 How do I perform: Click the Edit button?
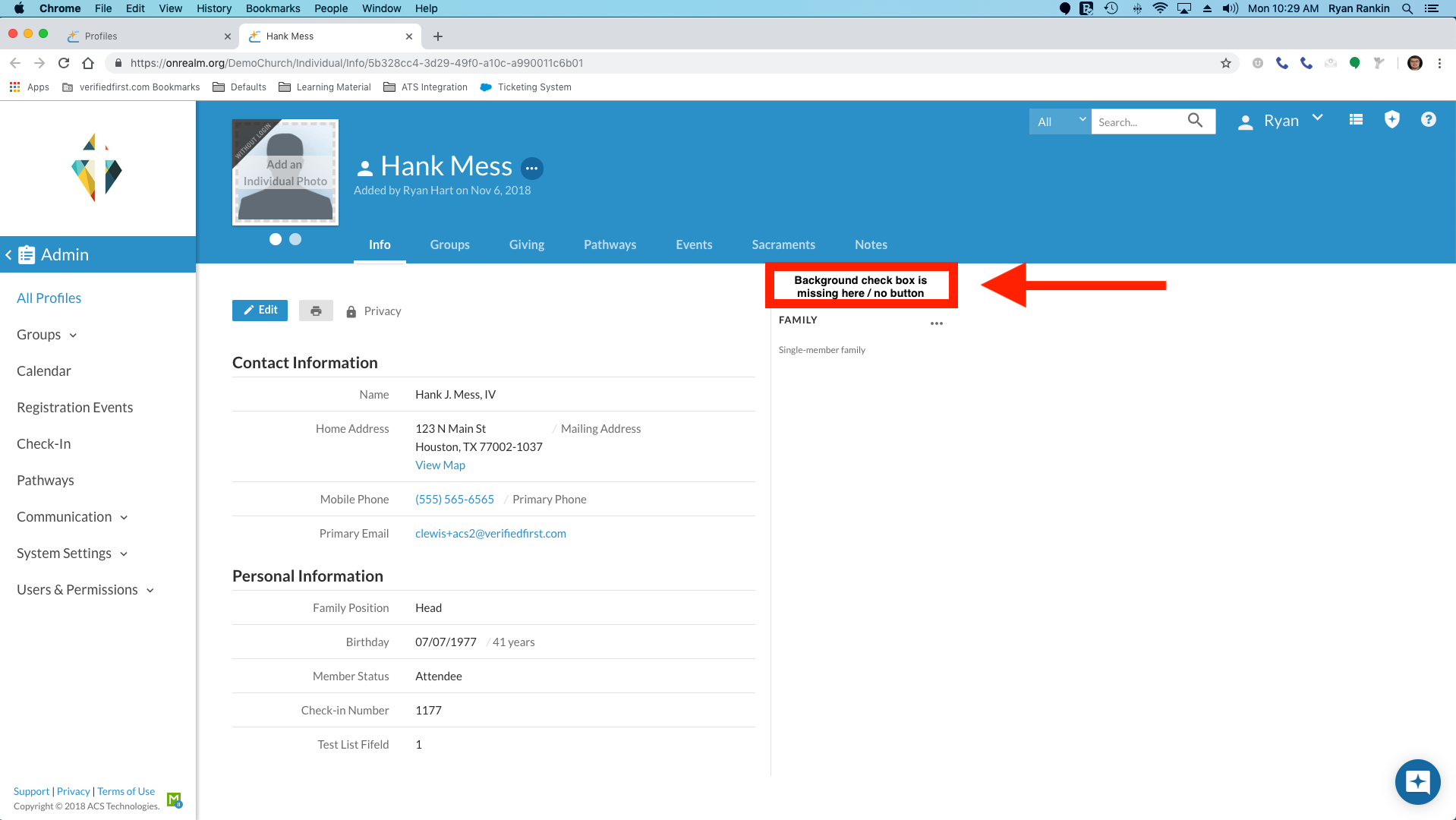click(x=260, y=311)
